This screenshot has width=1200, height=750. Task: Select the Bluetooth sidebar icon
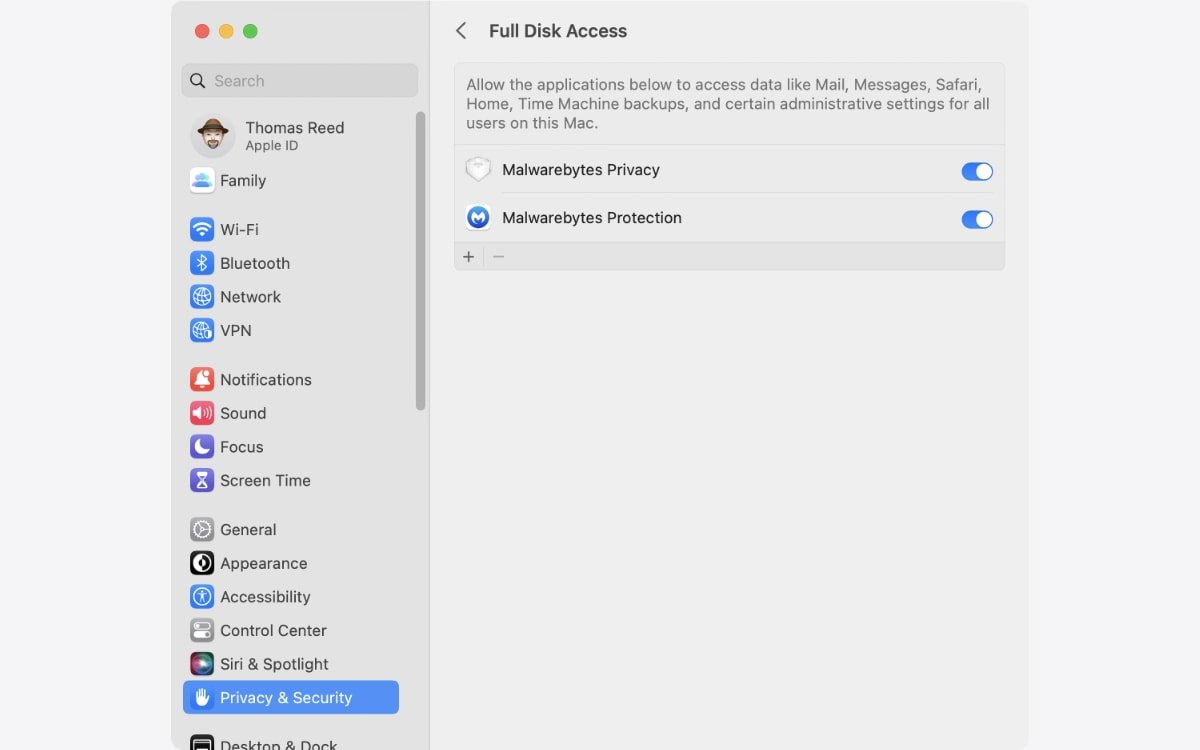tap(202, 263)
